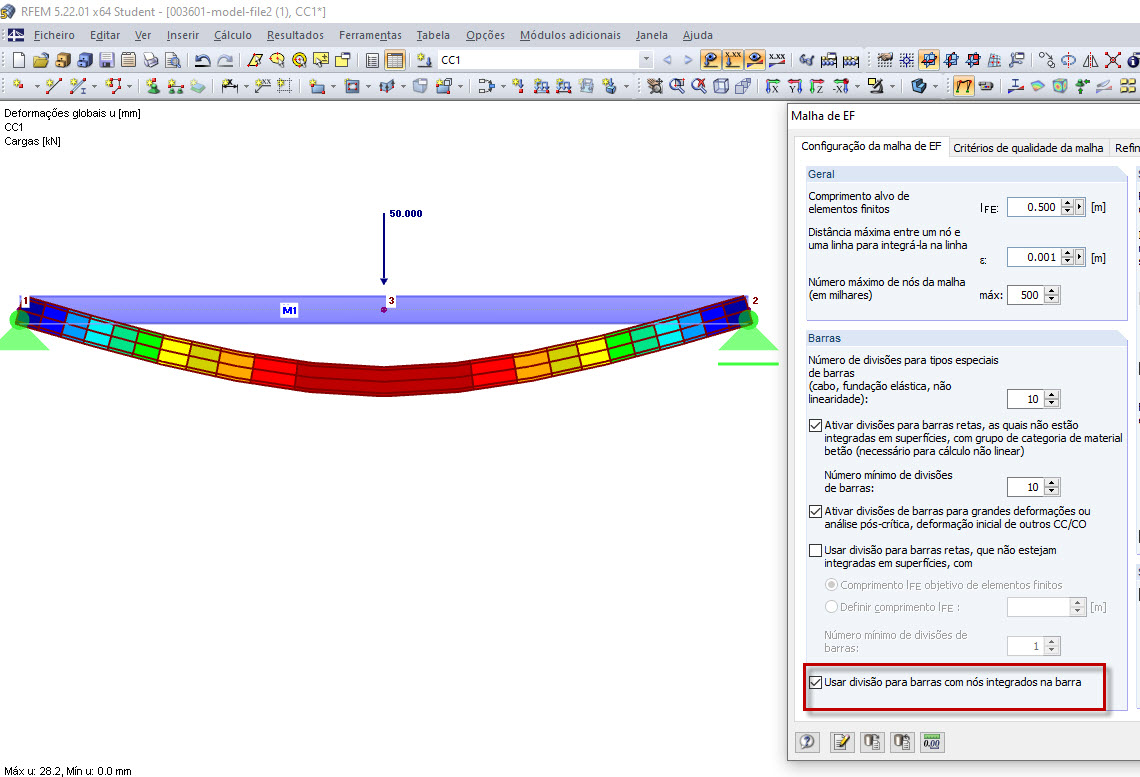Toggle the results eye display icon
The image size is (1140, 777).
(x=755, y=60)
